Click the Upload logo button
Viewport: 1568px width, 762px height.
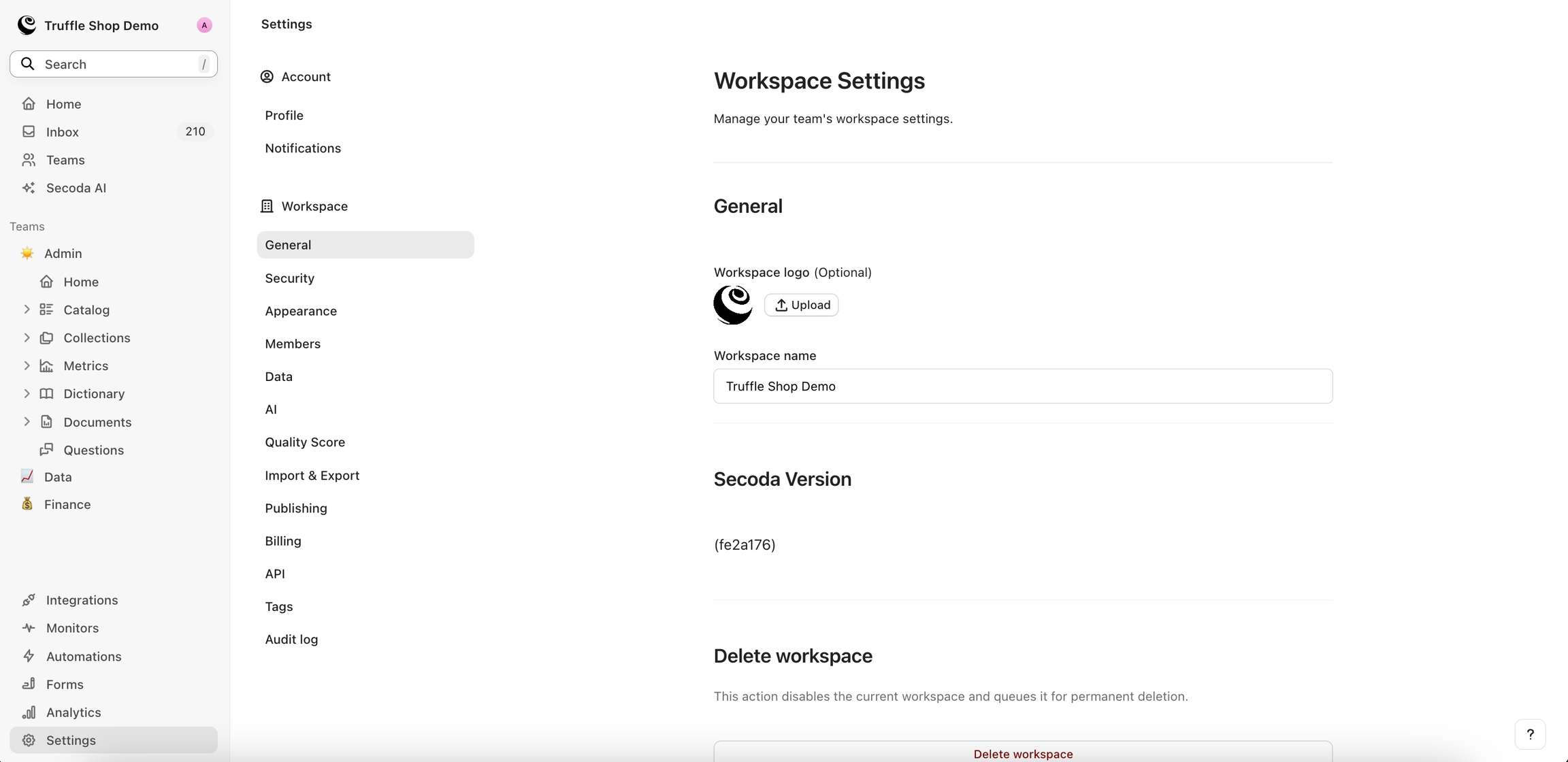tap(801, 305)
